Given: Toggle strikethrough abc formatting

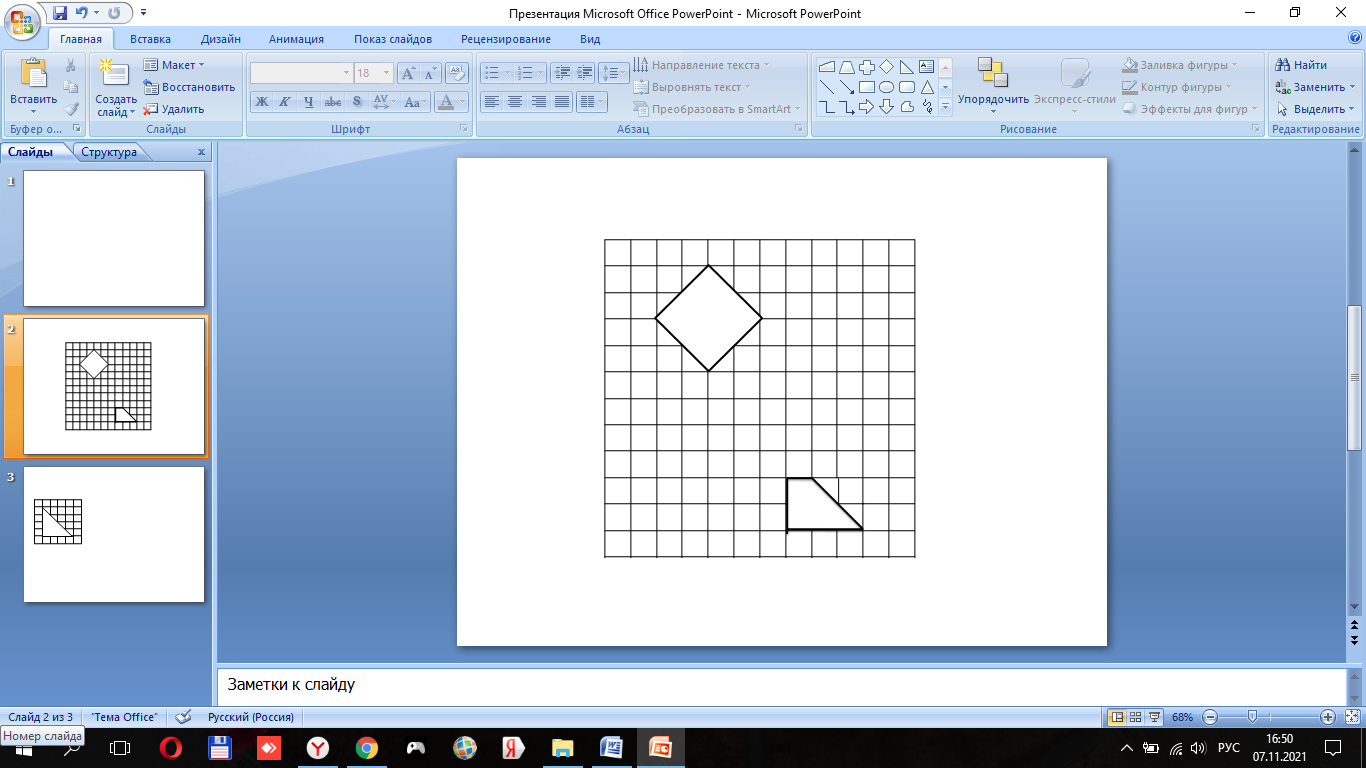Looking at the screenshot, I should pyautogui.click(x=333, y=102).
